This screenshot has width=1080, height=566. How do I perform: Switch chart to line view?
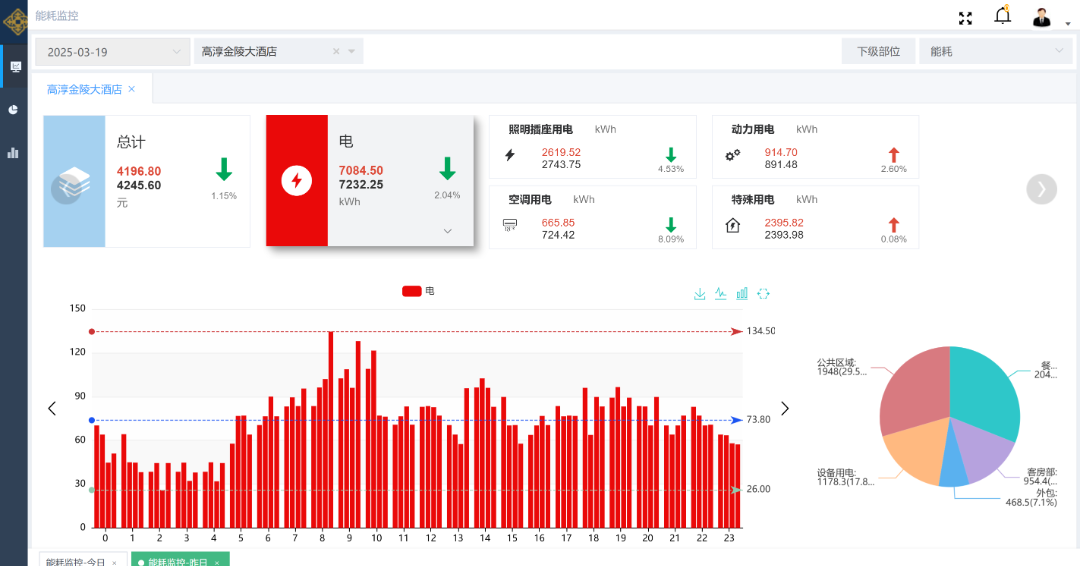(x=720, y=293)
